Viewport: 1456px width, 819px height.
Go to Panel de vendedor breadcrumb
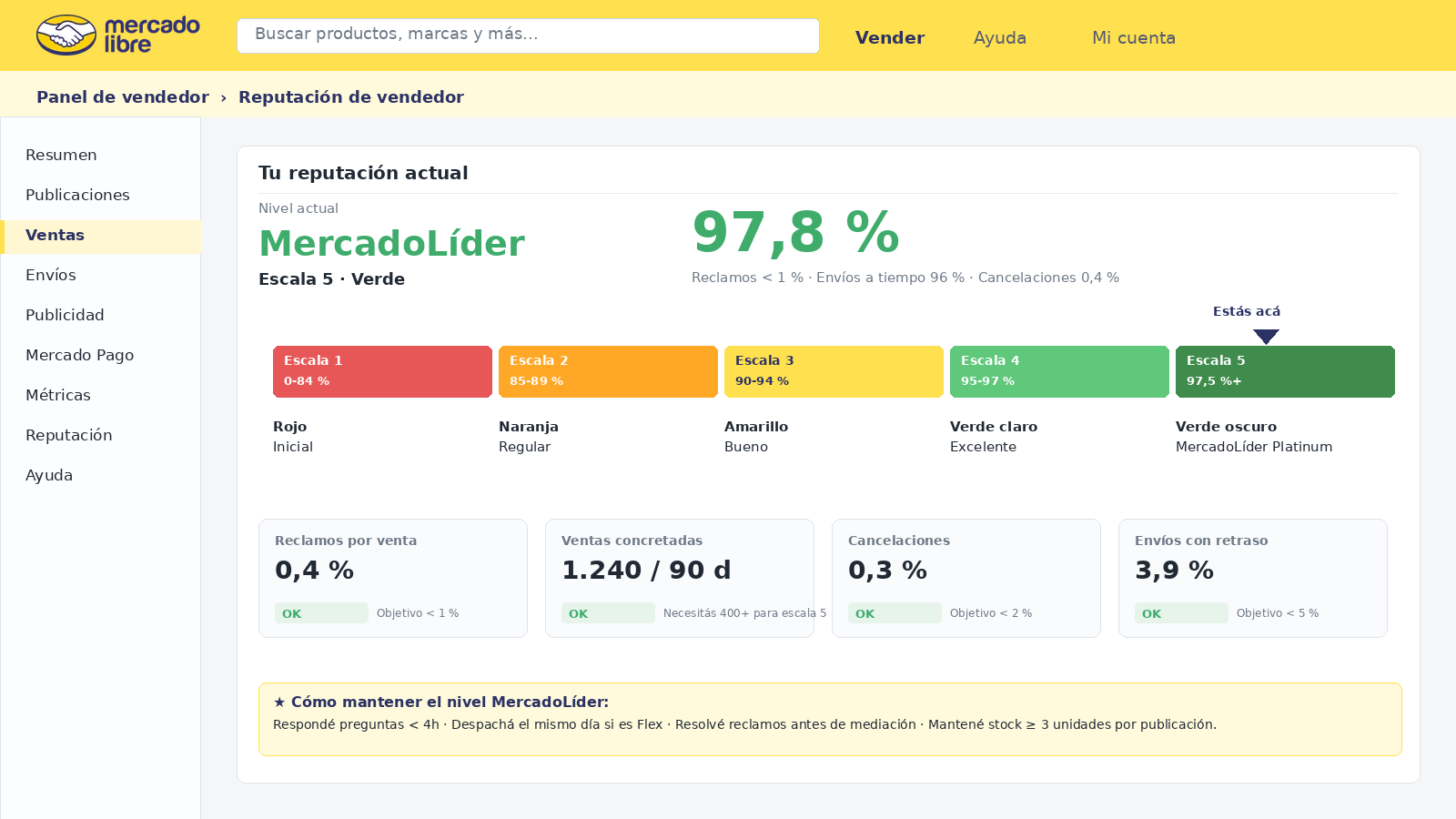pos(123,96)
